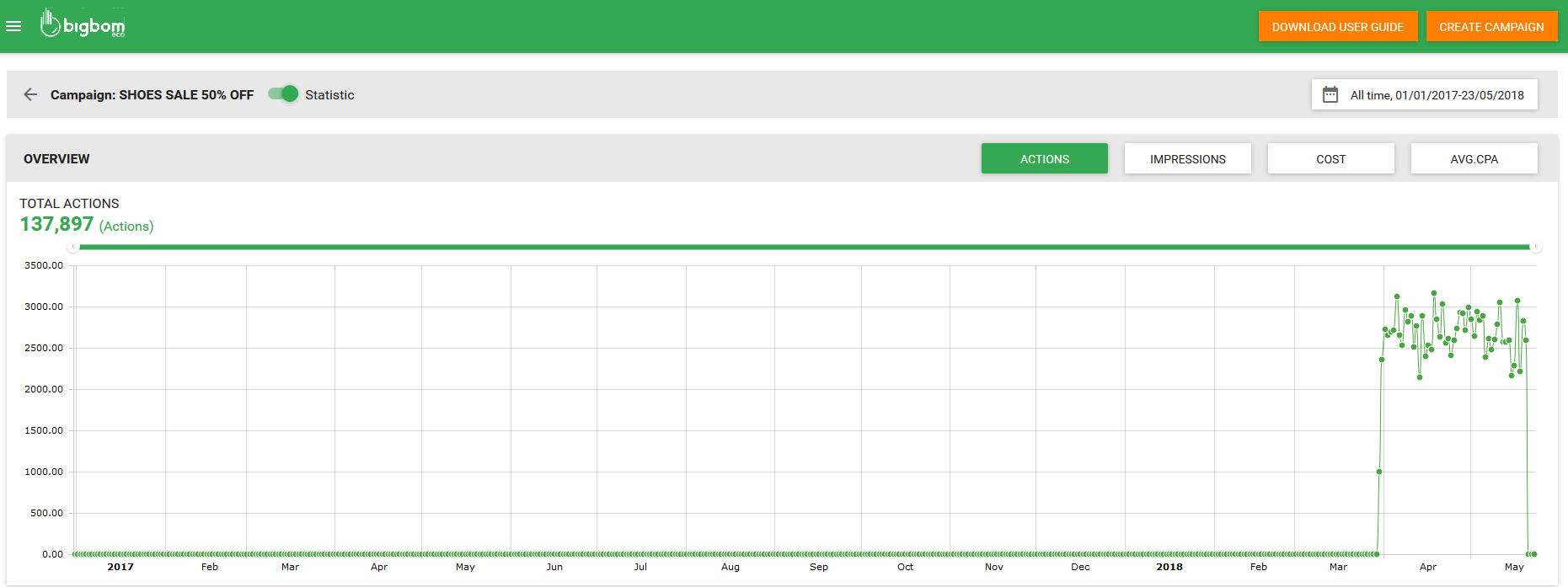Switch to the IMPRESSIONS tab
Screen dimensions: 1568x587
tap(1187, 158)
